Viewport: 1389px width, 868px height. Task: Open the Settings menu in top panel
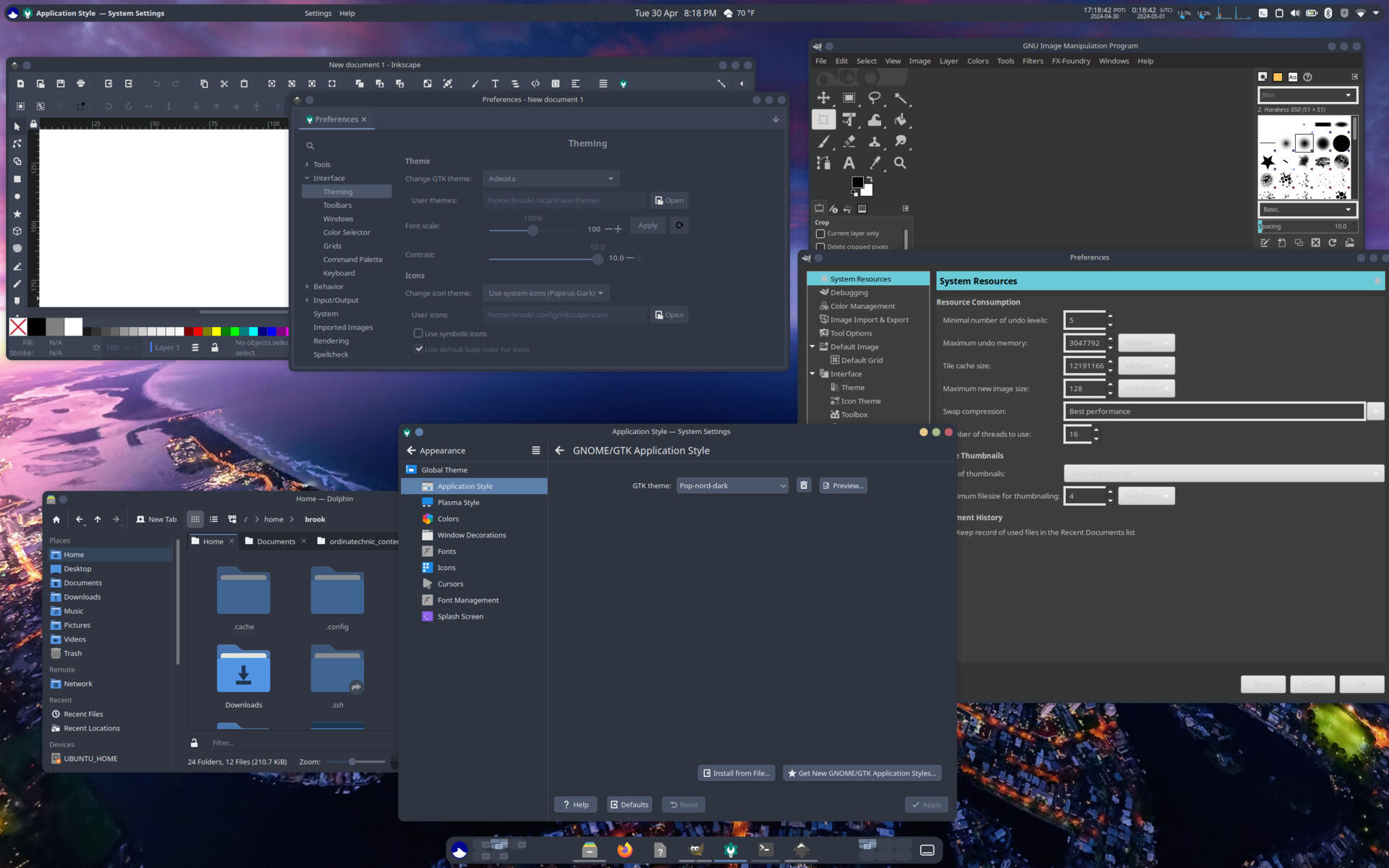click(318, 13)
